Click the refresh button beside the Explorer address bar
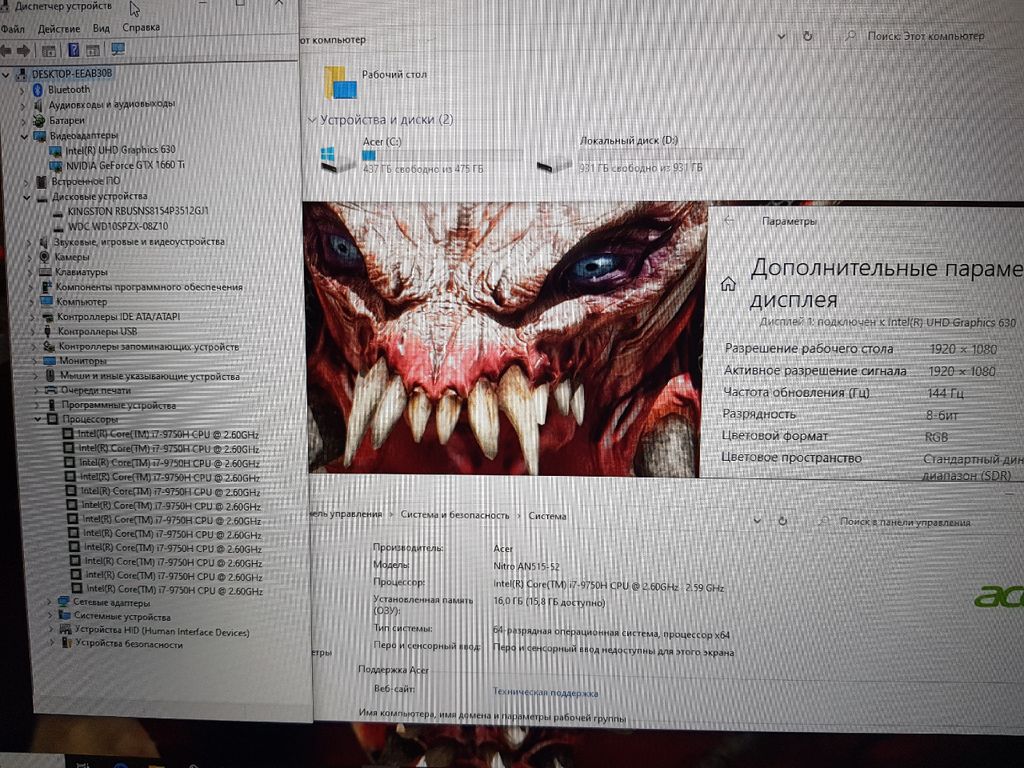Screen dimensions: 1024x768 click(x=807, y=36)
